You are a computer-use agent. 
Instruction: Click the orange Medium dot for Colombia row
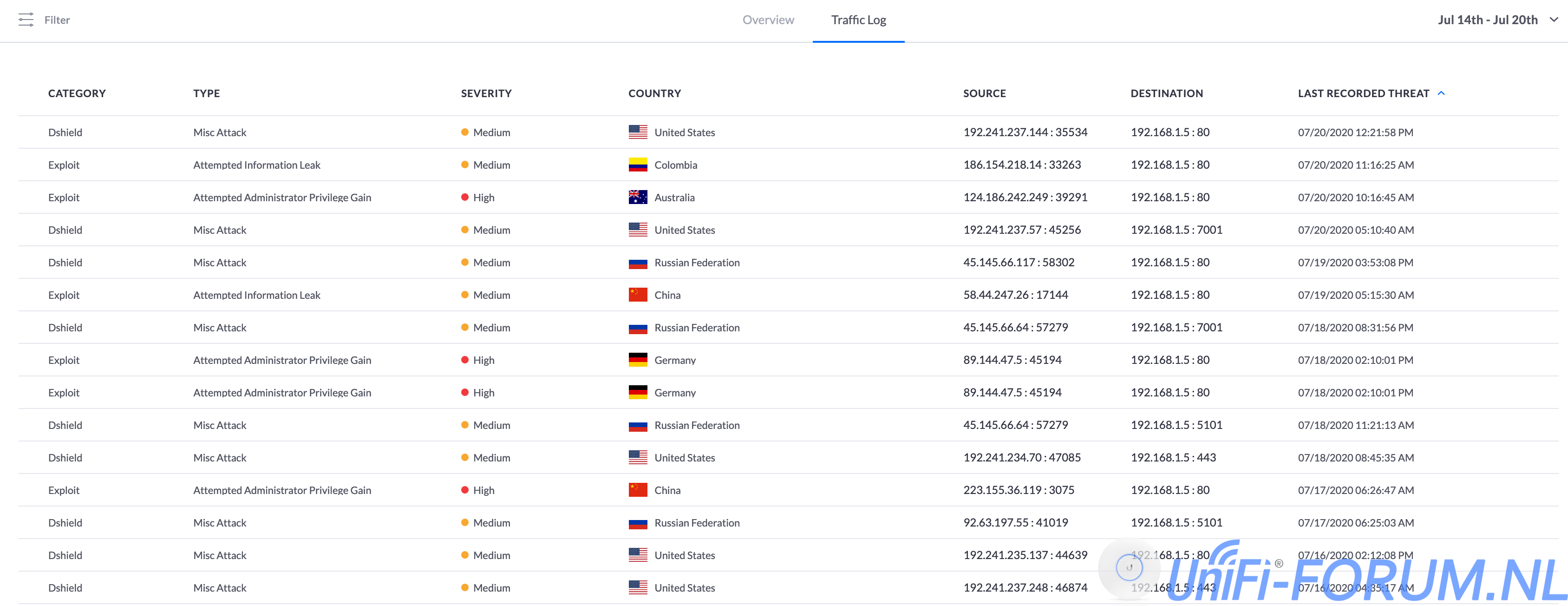tap(464, 165)
